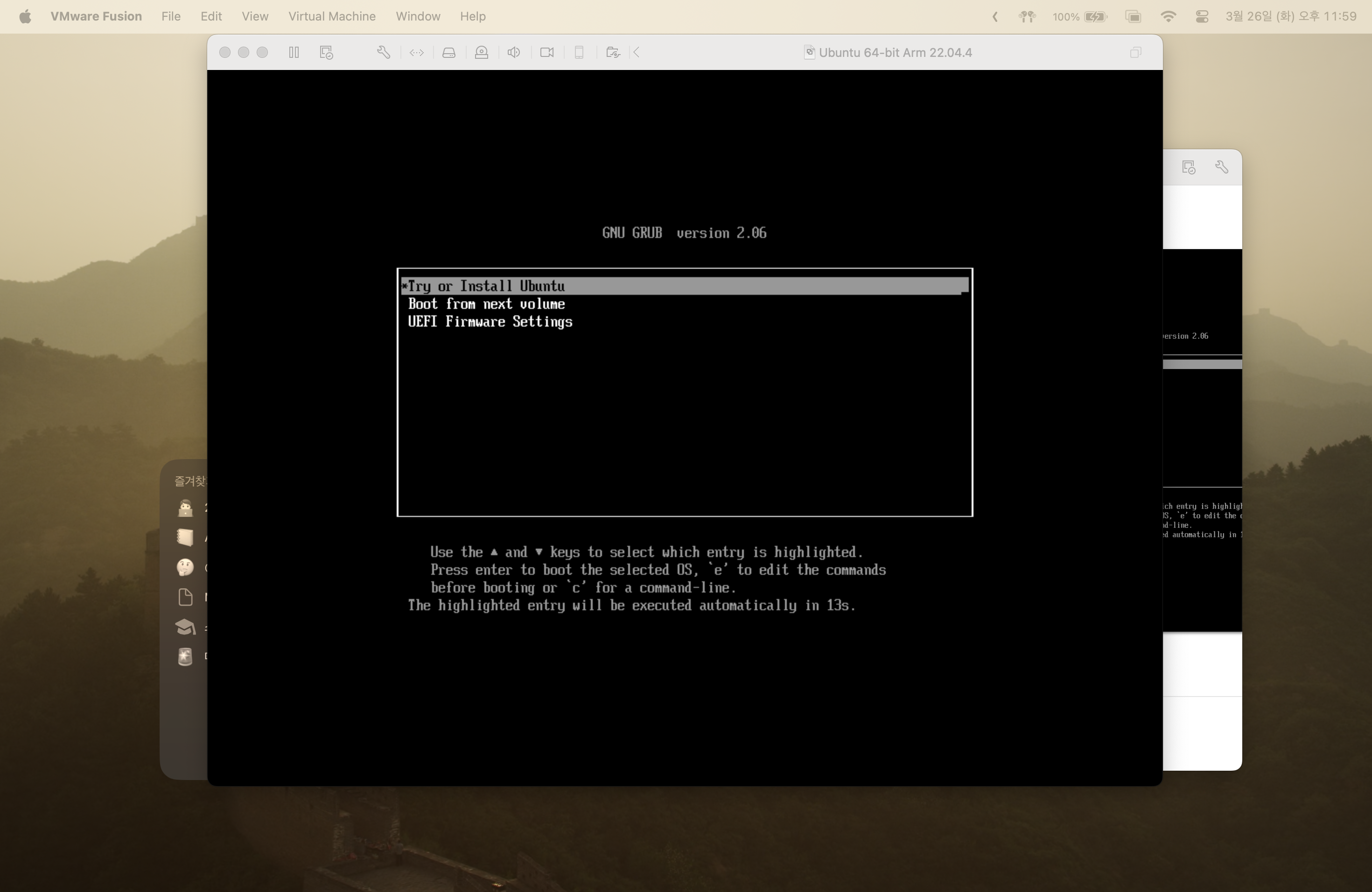Click the mobile device icon in toolbar
The height and width of the screenshot is (892, 1372).
579,52
